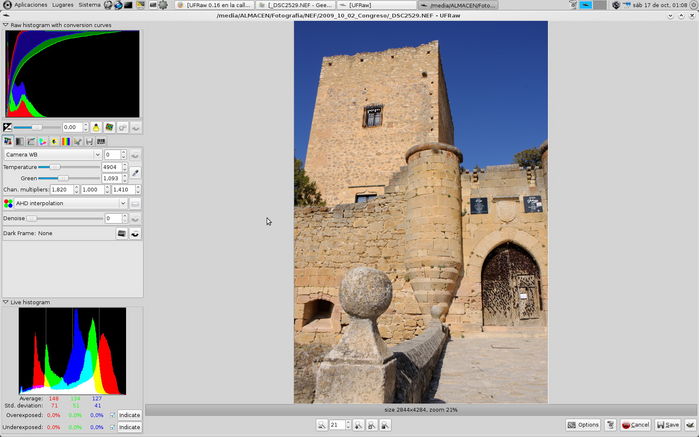
Task: Zoom out of the preview image
Action: [322, 425]
